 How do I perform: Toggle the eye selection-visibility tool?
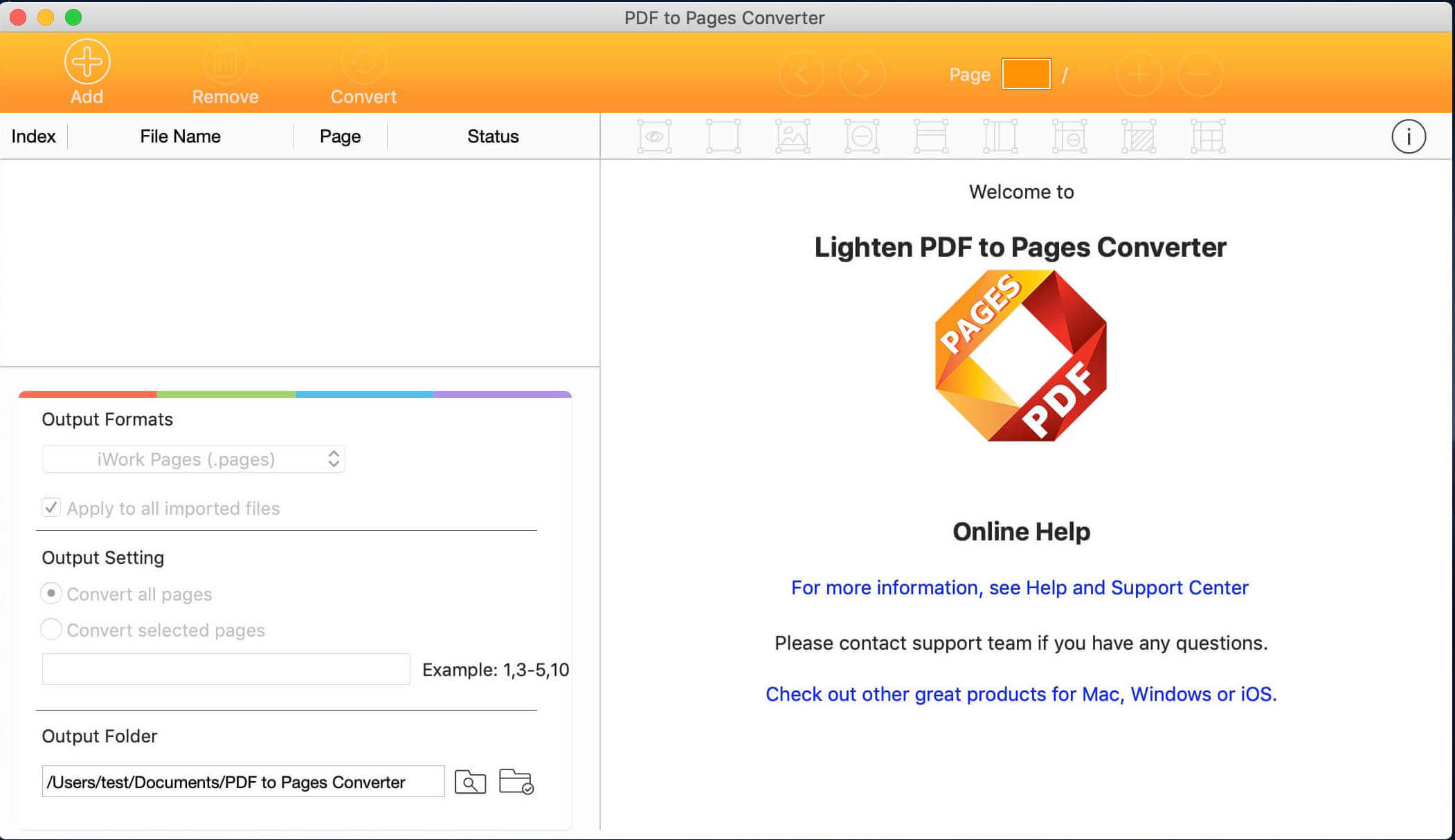tap(654, 136)
